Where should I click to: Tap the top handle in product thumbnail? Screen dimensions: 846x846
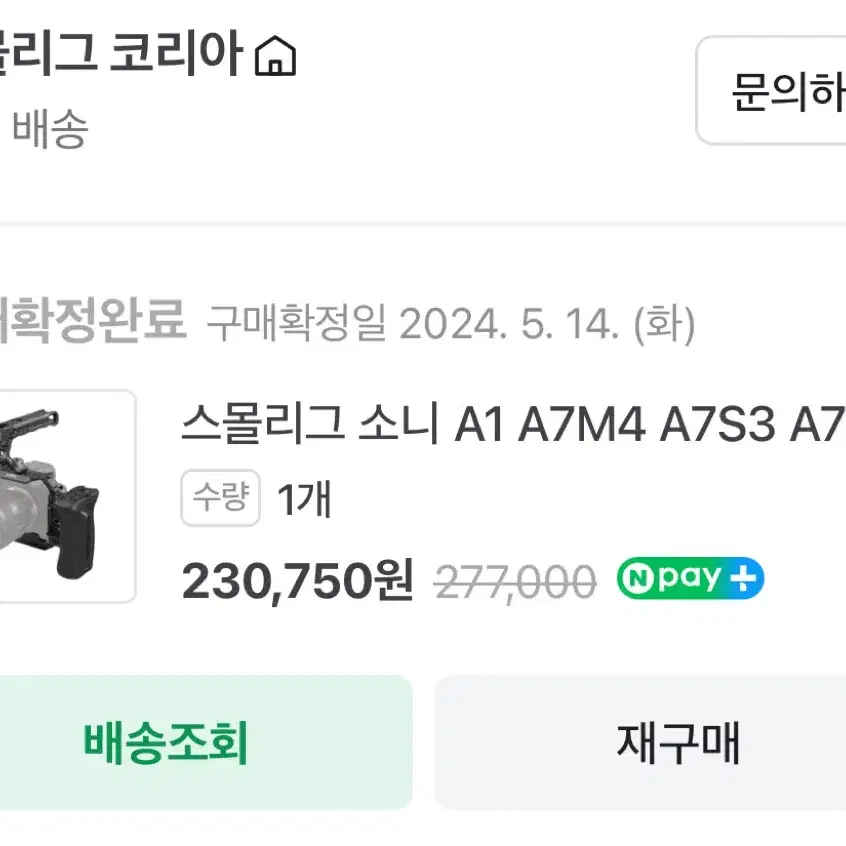point(30,423)
